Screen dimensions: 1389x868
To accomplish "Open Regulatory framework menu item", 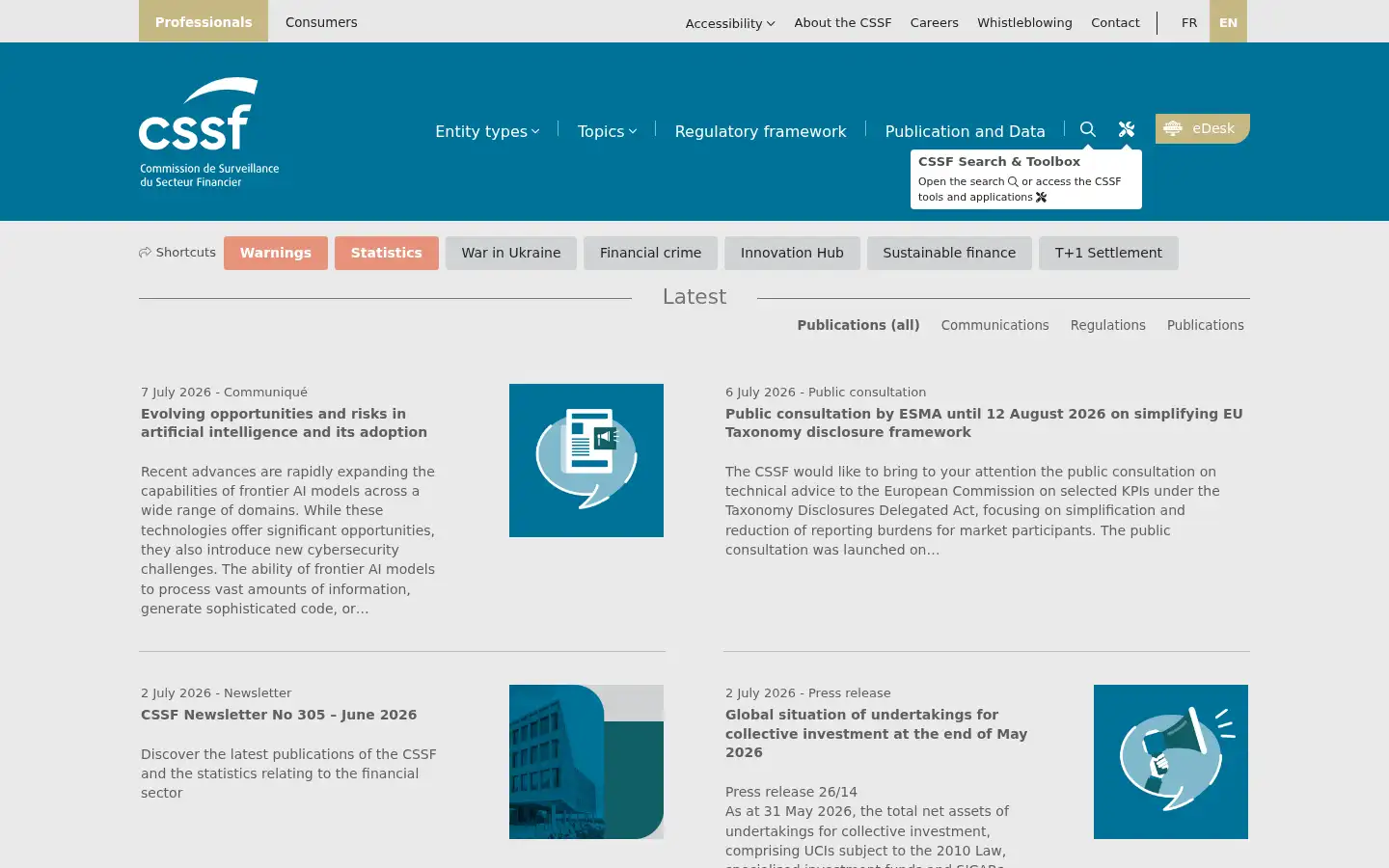I will (760, 131).
